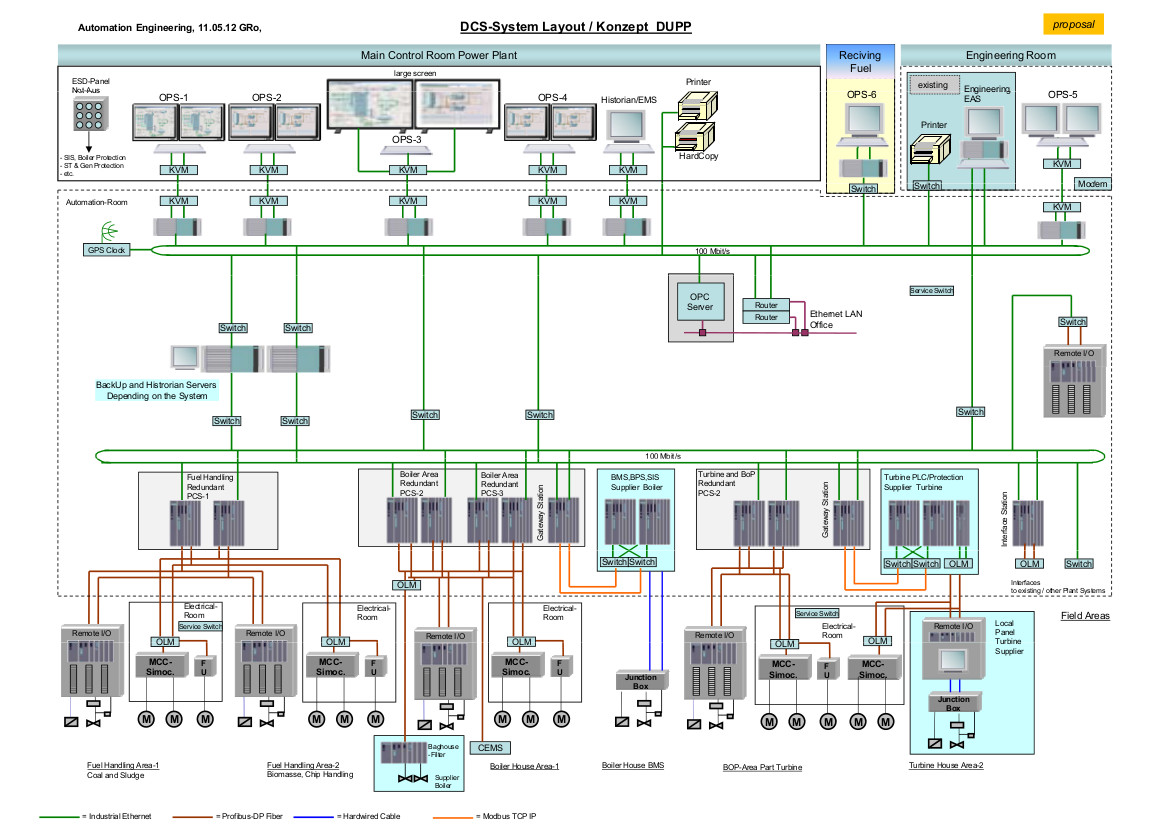1169x826 pixels.
Task: Click the dashed existing label box
Action: coord(933,85)
